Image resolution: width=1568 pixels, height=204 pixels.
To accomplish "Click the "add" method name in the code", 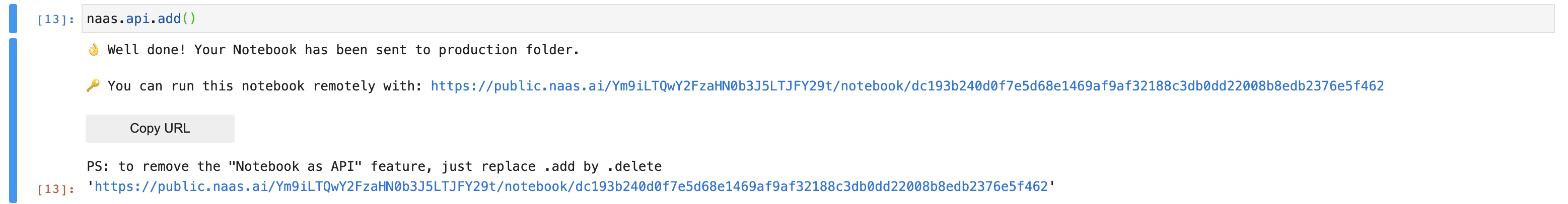I will (x=169, y=19).
